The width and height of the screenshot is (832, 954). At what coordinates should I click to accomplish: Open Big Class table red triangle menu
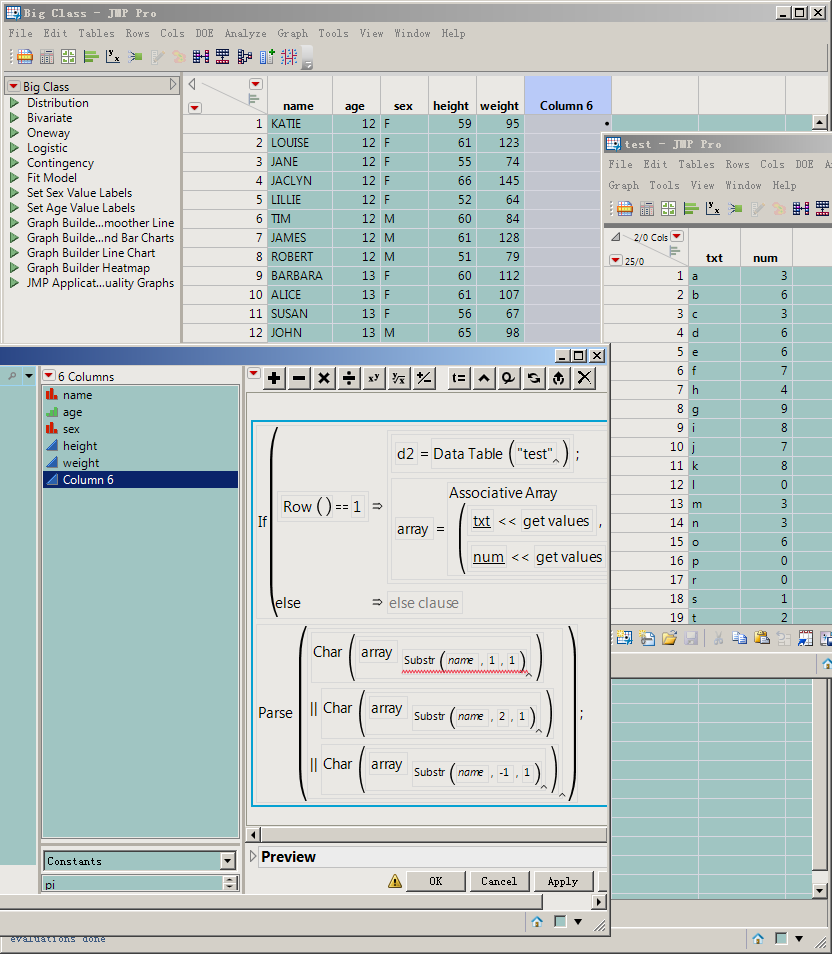(13, 86)
